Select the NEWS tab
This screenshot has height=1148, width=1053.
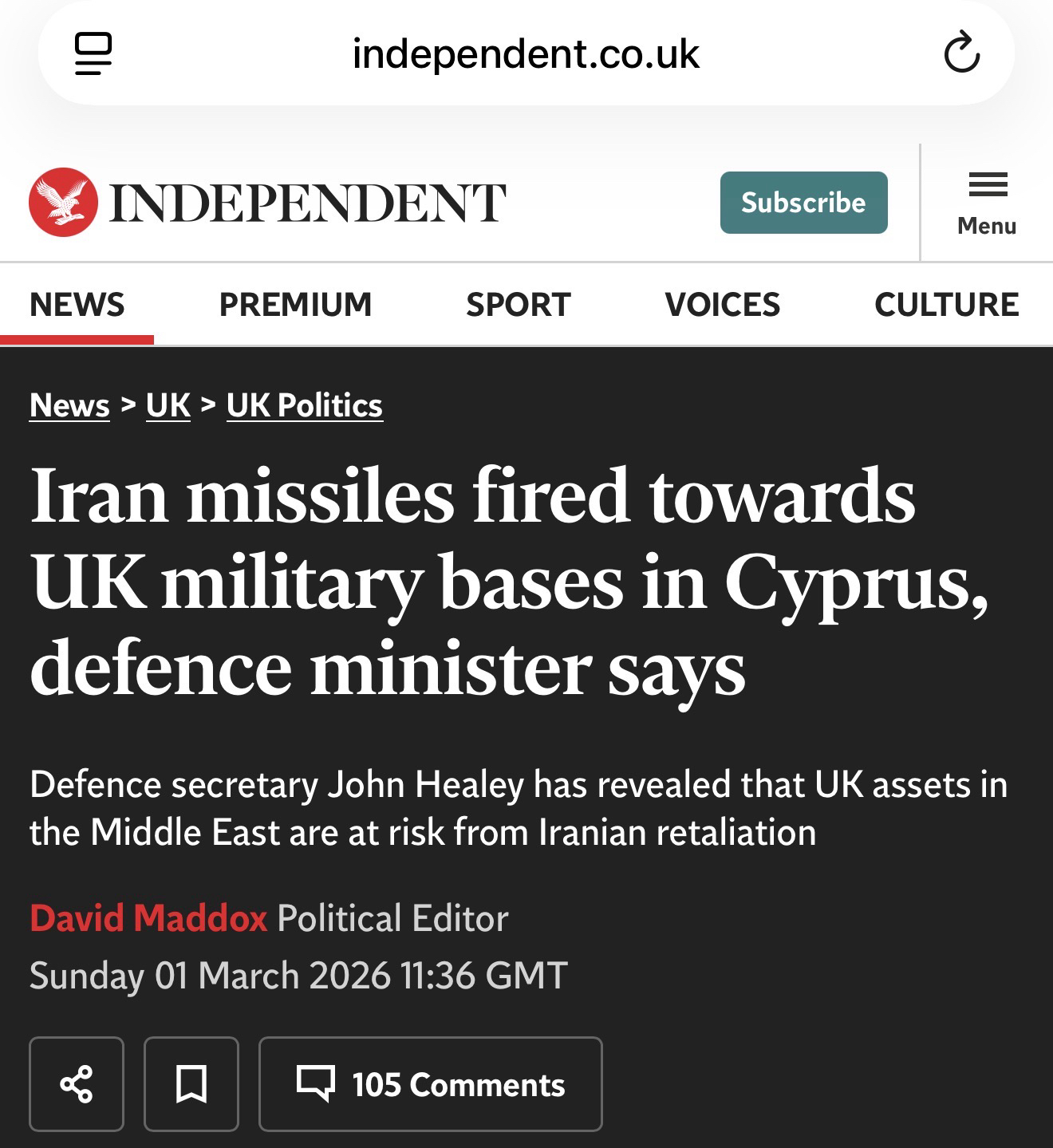click(77, 305)
